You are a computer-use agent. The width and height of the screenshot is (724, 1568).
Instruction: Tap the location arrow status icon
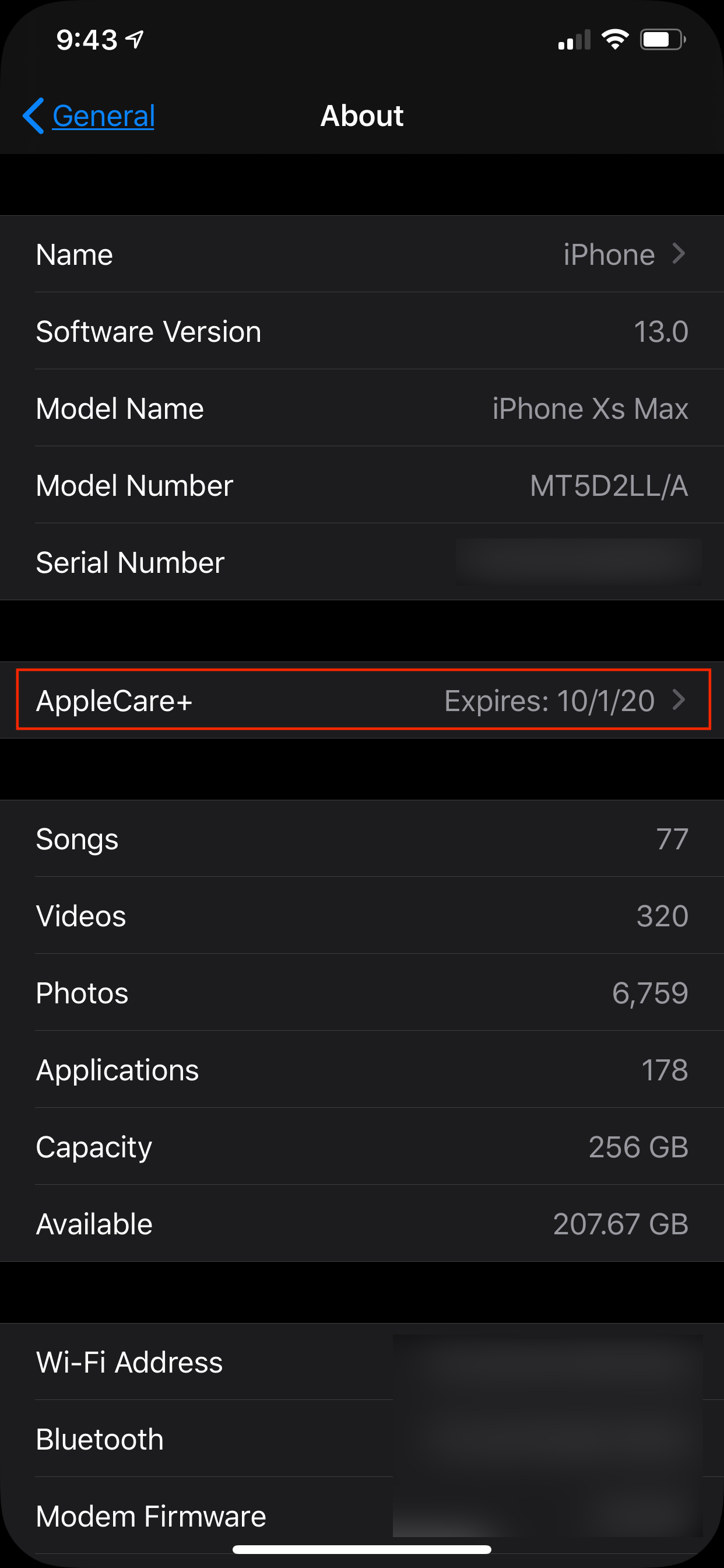click(x=135, y=40)
